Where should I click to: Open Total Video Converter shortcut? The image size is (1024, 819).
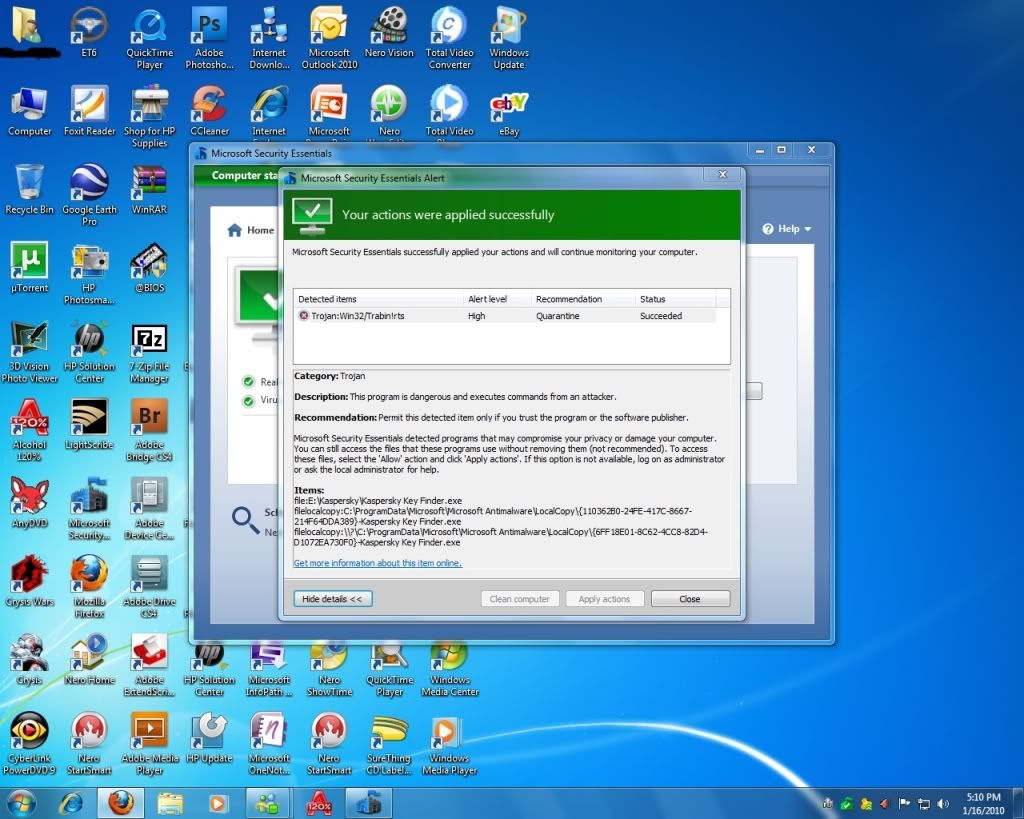coord(449,37)
